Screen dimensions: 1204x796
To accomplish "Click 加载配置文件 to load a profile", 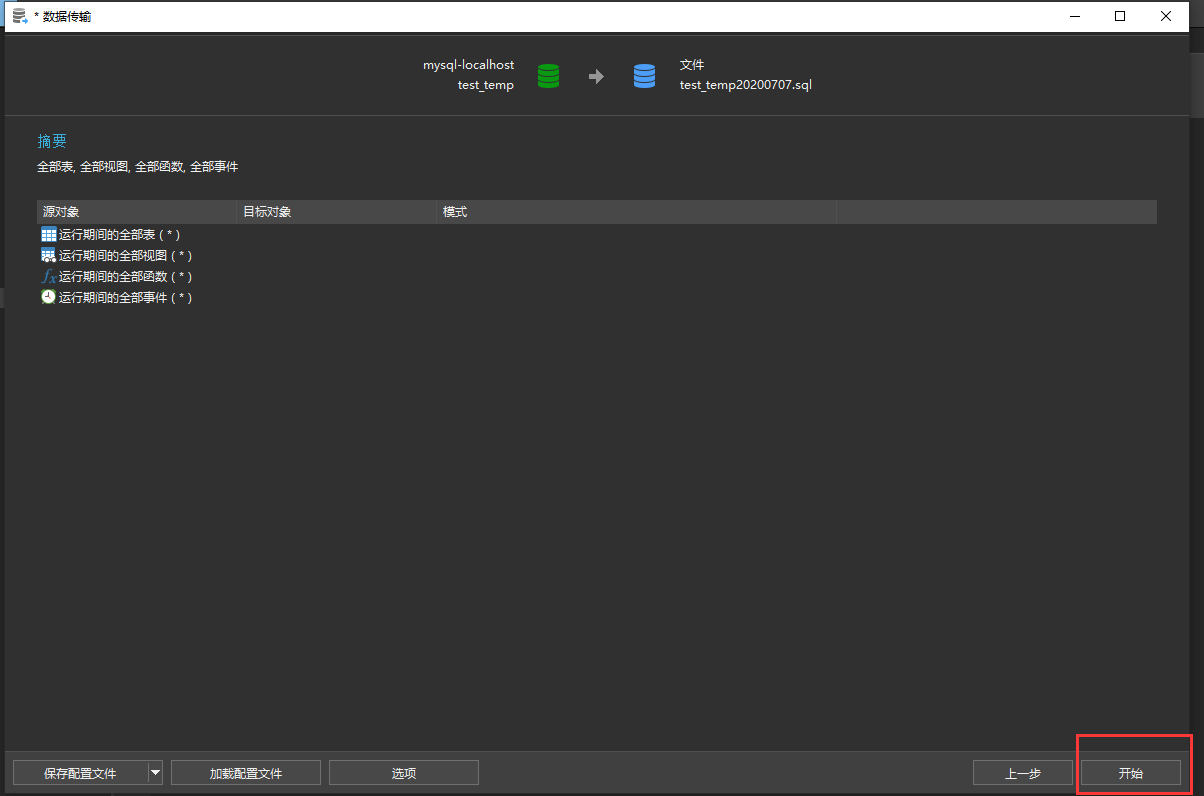I will click(x=245, y=772).
